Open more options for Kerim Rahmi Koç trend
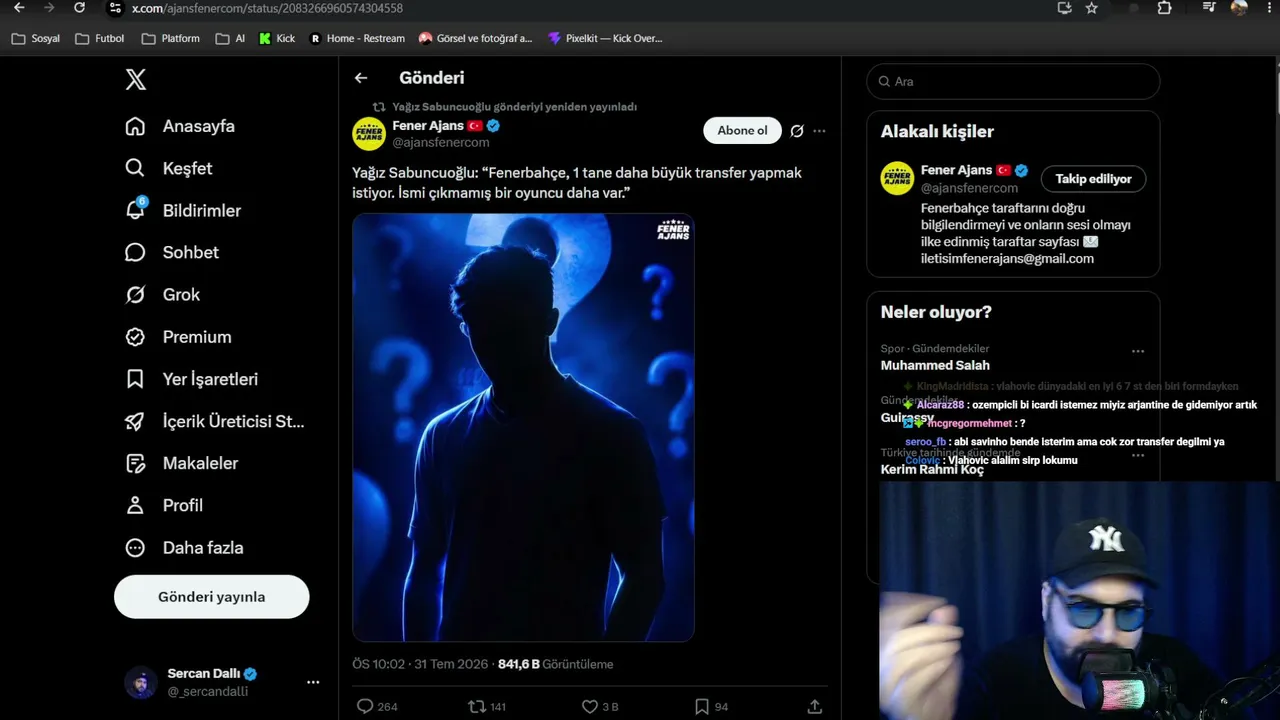 point(1138,455)
